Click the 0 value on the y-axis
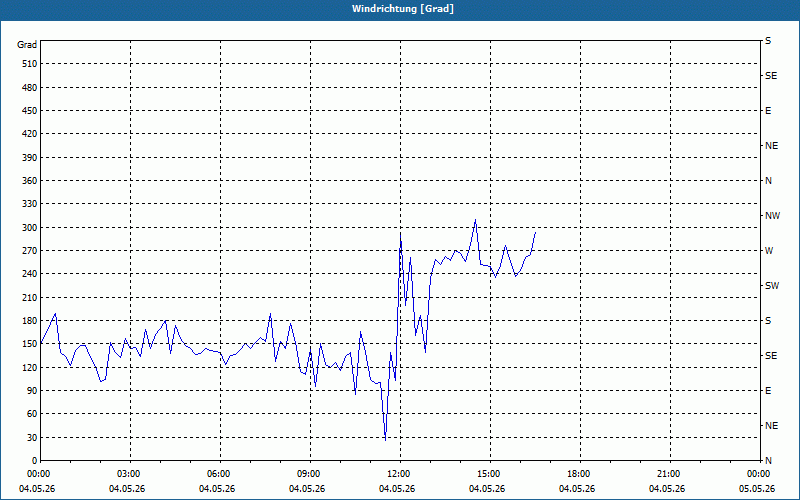This screenshot has height=500, width=800. (x=34, y=461)
